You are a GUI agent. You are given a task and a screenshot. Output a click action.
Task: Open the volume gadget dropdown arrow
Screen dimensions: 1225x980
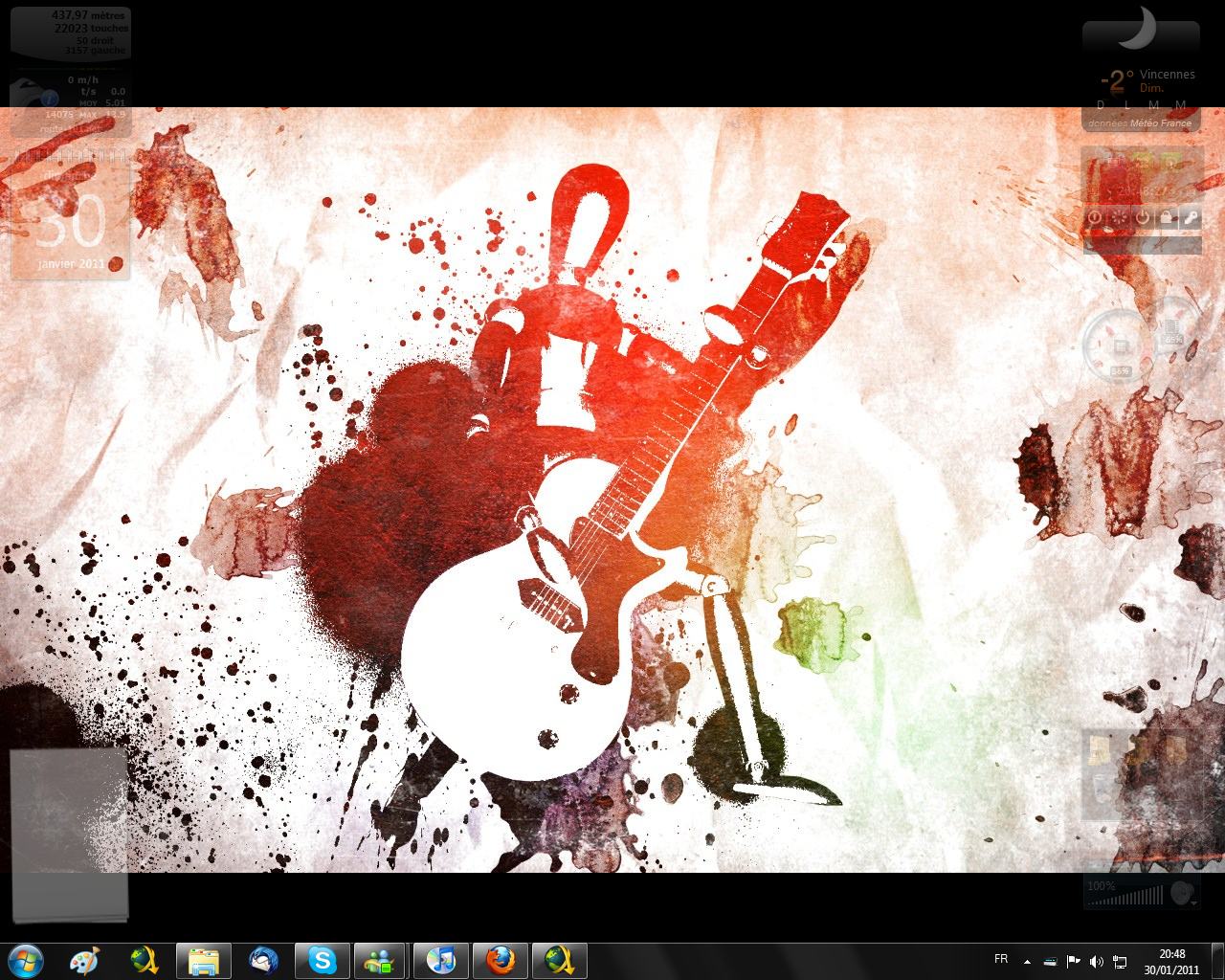click(x=1193, y=902)
